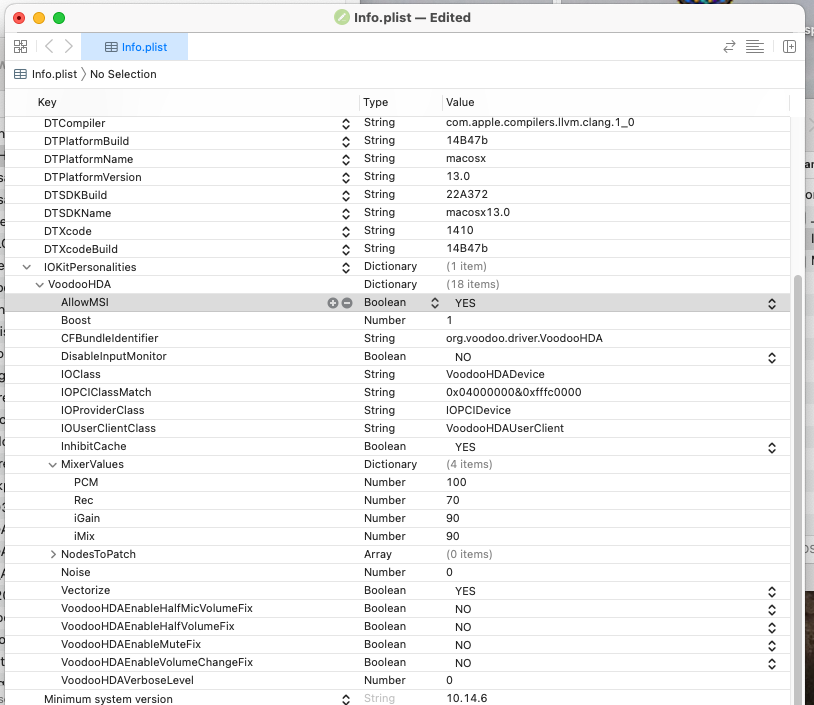Open the DTPlatformName key name stepper
The height and width of the screenshot is (705, 814).
pos(346,159)
